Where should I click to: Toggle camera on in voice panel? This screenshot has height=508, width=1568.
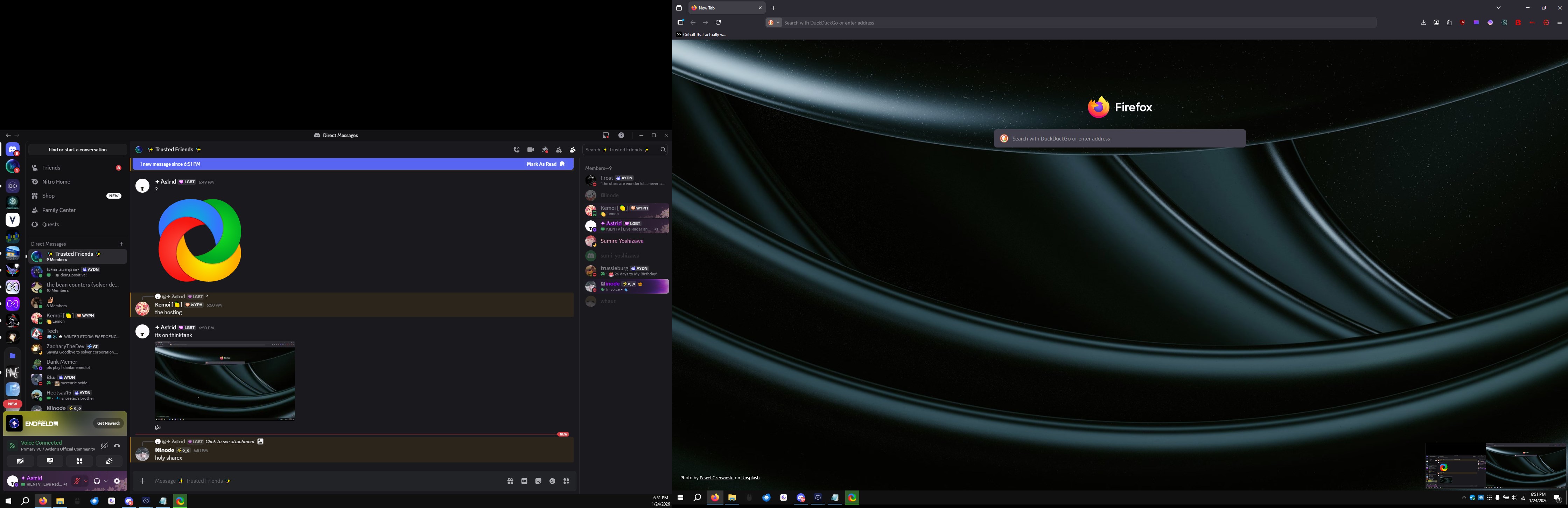tap(20, 461)
